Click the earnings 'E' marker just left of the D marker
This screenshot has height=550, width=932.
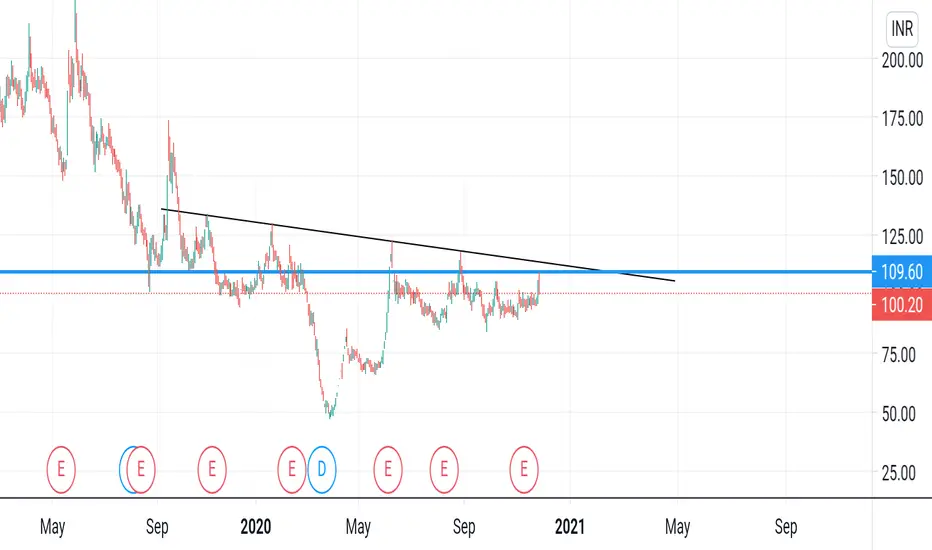291,469
